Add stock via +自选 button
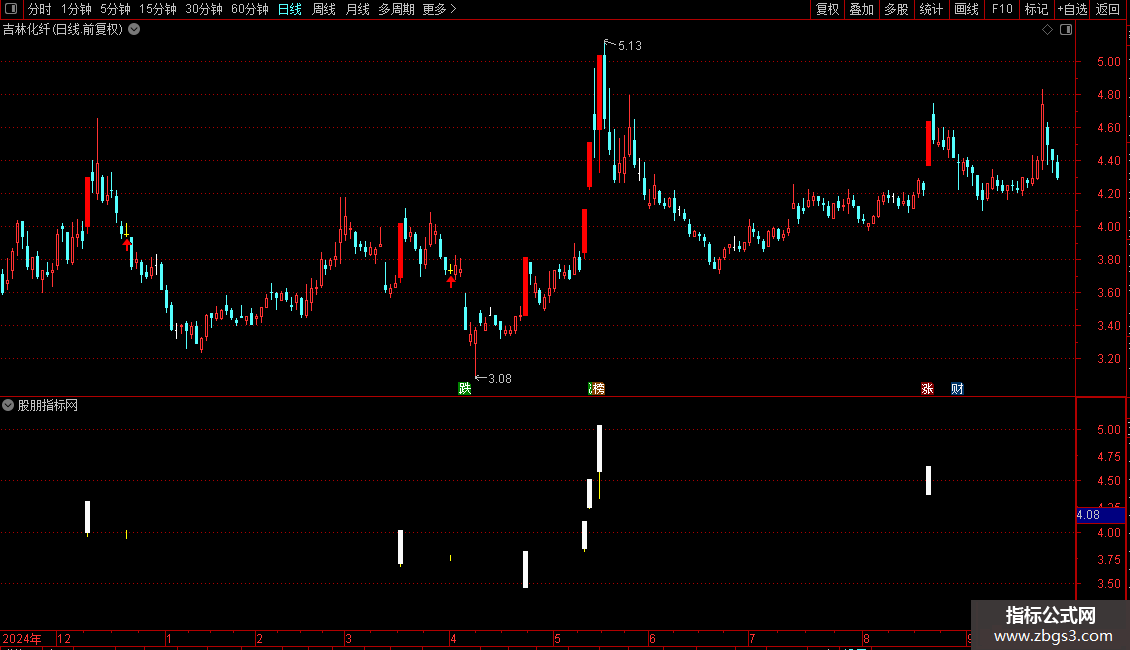Viewport: 1130px width, 650px height. pyautogui.click(x=1072, y=9)
